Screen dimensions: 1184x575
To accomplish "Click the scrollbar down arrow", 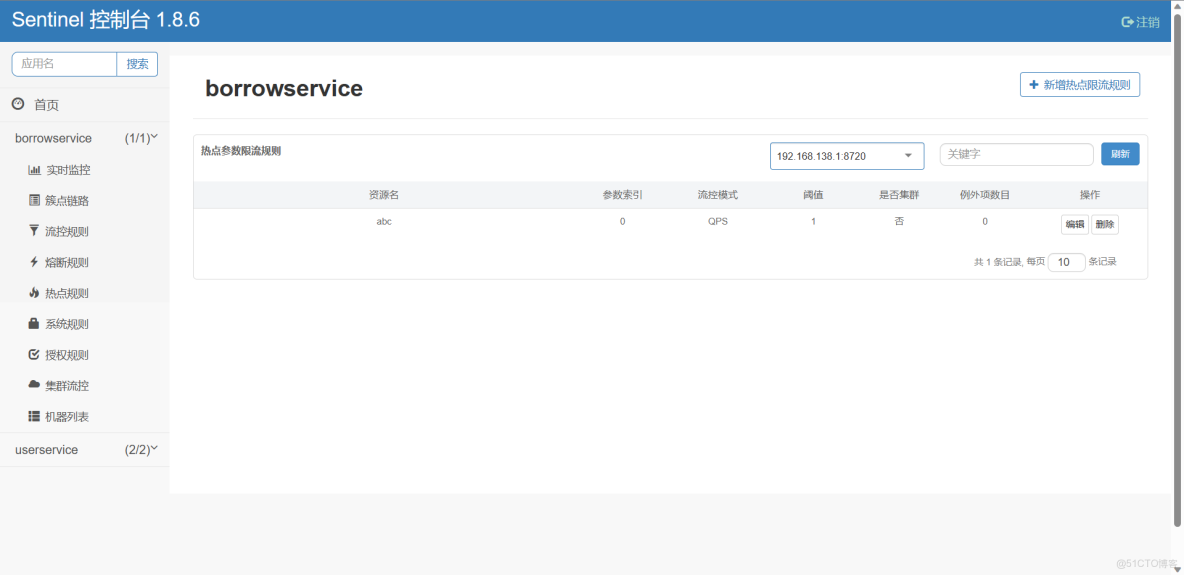I will pos(1177,569).
